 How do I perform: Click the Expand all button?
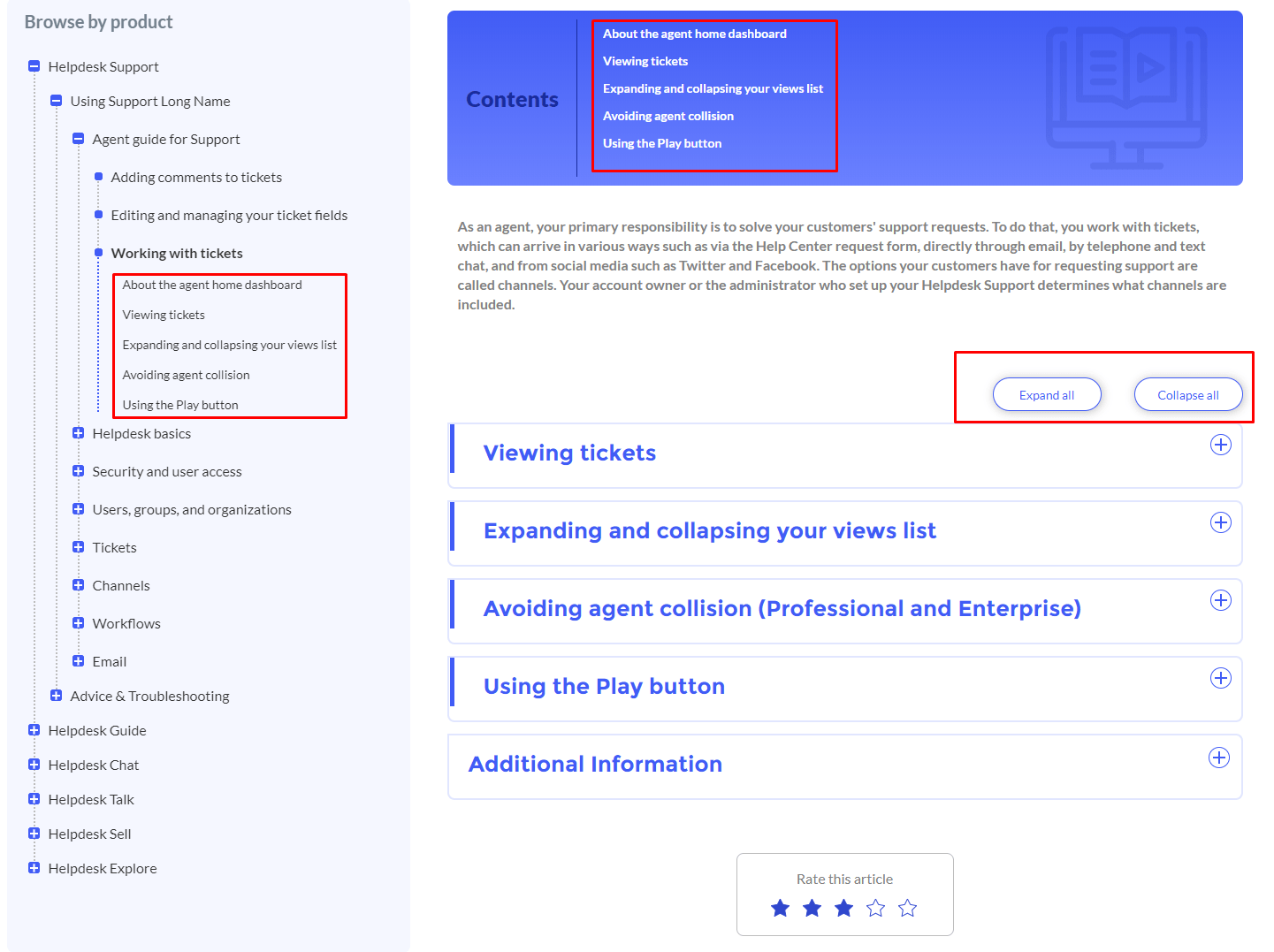(1047, 394)
